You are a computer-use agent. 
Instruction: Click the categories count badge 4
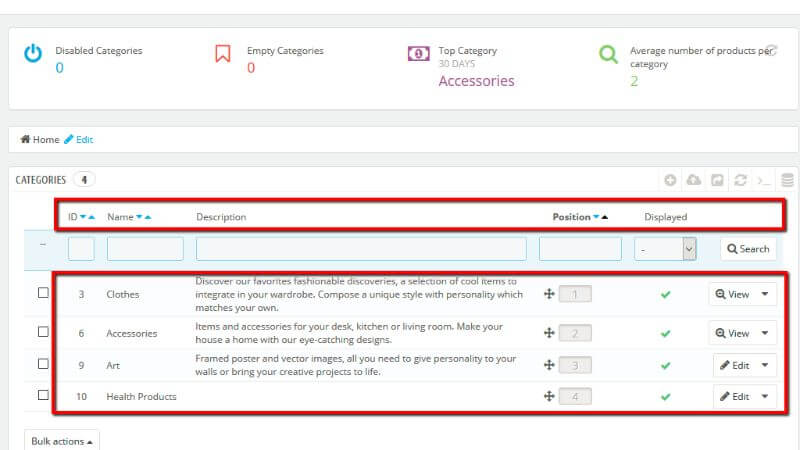pyautogui.click(x=84, y=180)
